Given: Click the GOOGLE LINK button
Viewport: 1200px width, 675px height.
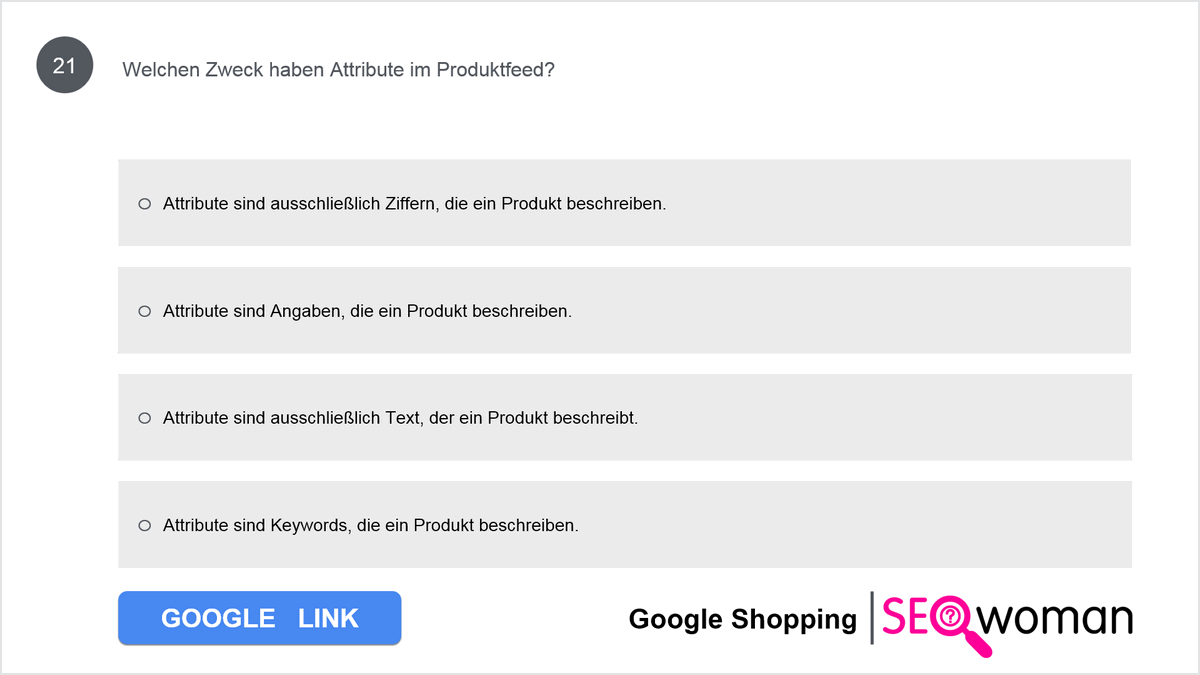Looking at the screenshot, I should tap(260, 618).
